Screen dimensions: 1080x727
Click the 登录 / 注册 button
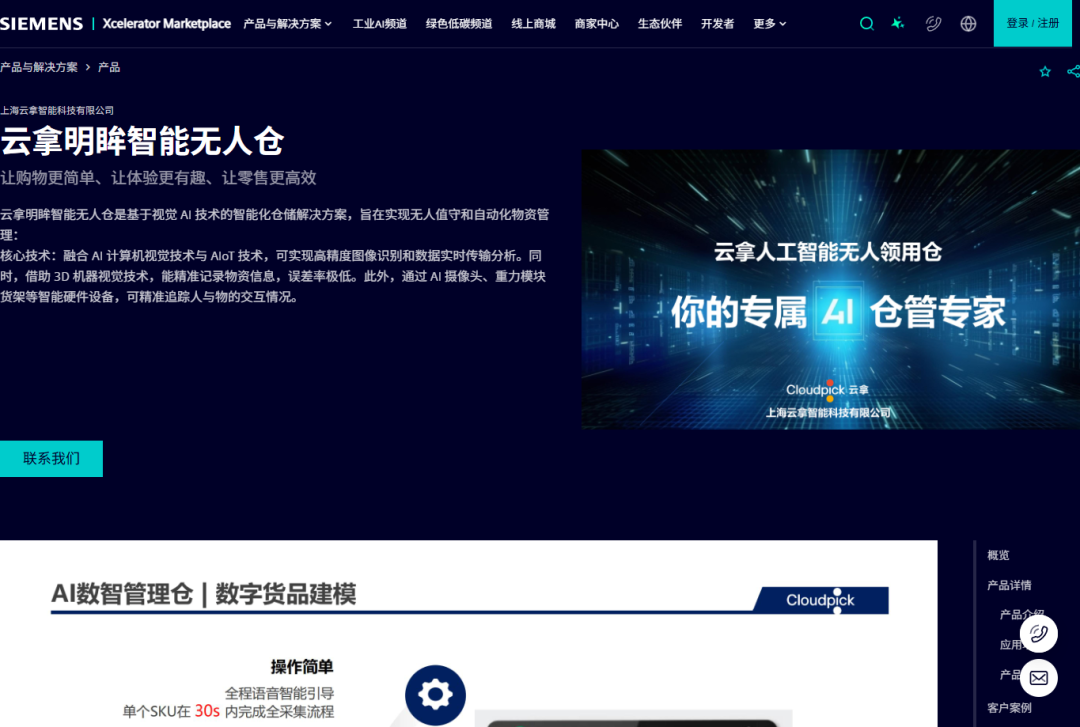[x=1032, y=23]
